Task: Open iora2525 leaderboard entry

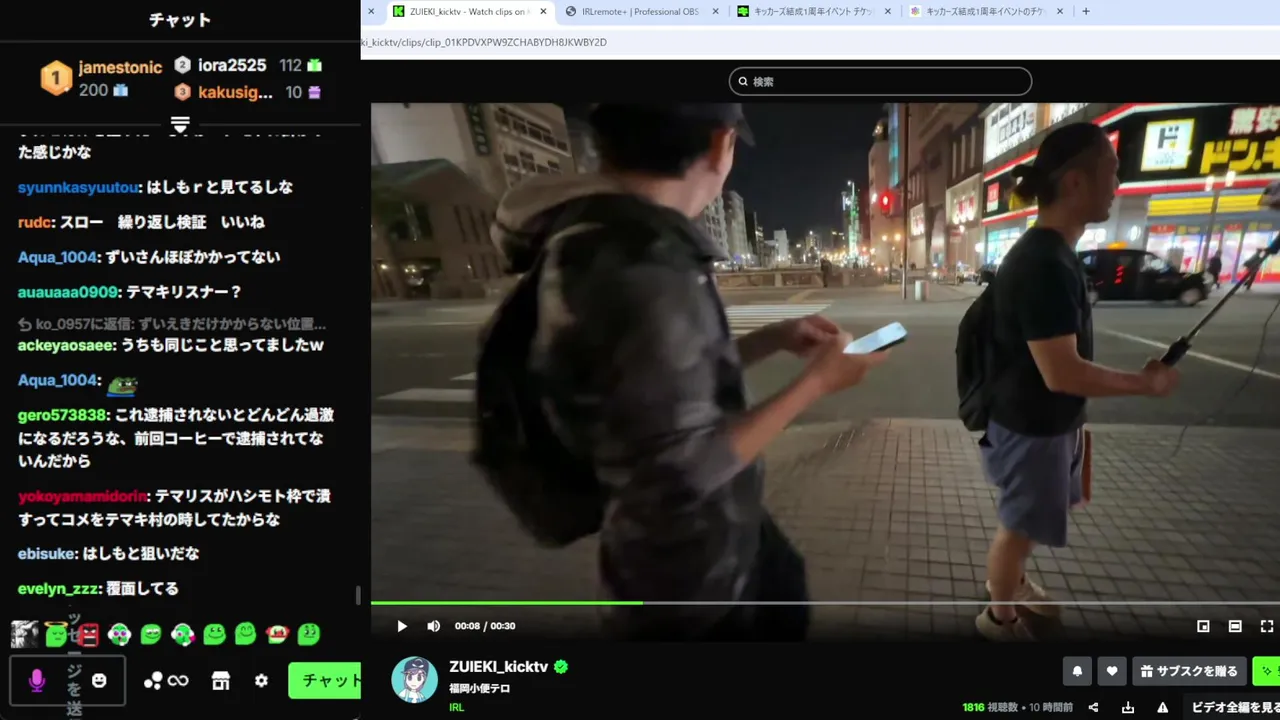Action: tap(248, 65)
